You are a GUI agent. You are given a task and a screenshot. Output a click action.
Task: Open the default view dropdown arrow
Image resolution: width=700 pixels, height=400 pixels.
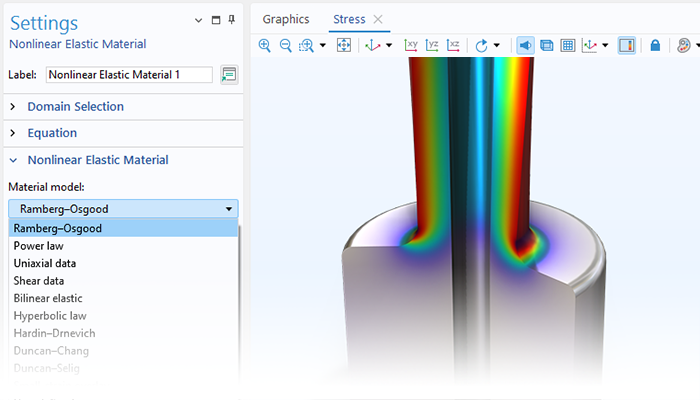coord(389,46)
